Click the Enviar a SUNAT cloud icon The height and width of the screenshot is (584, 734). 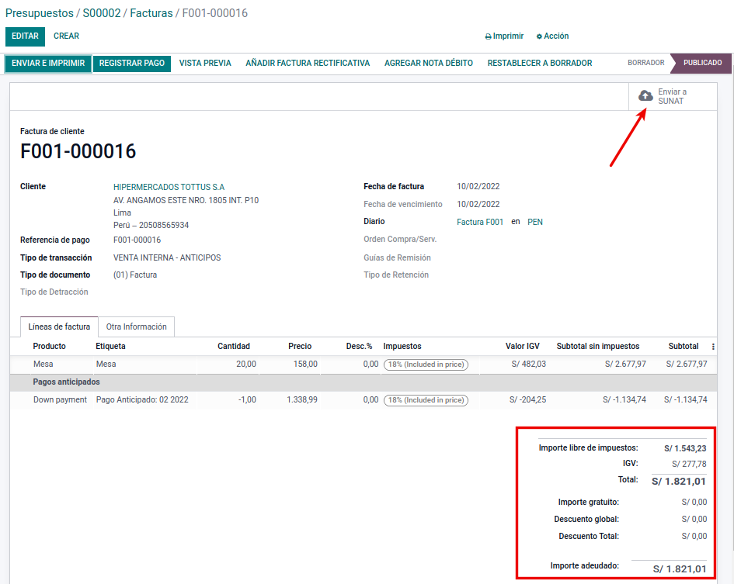tap(645, 96)
